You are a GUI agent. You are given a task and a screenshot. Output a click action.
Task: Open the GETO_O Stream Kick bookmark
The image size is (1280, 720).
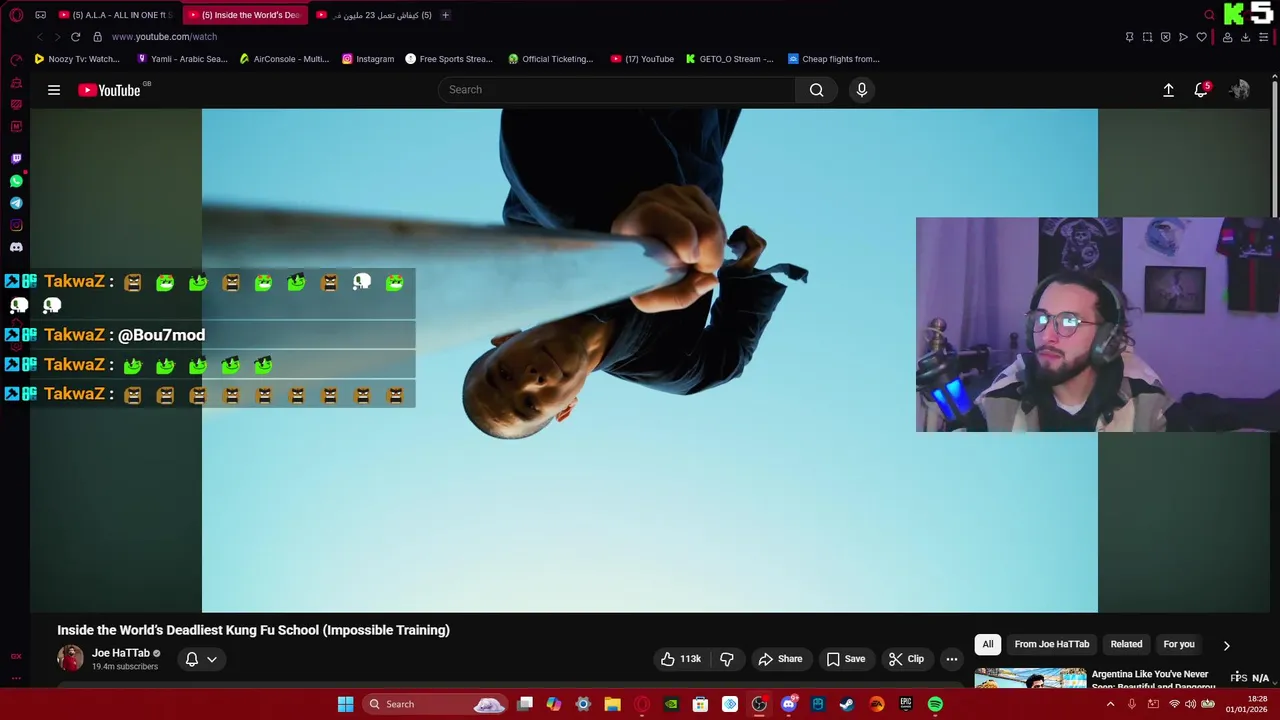[729, 59]
